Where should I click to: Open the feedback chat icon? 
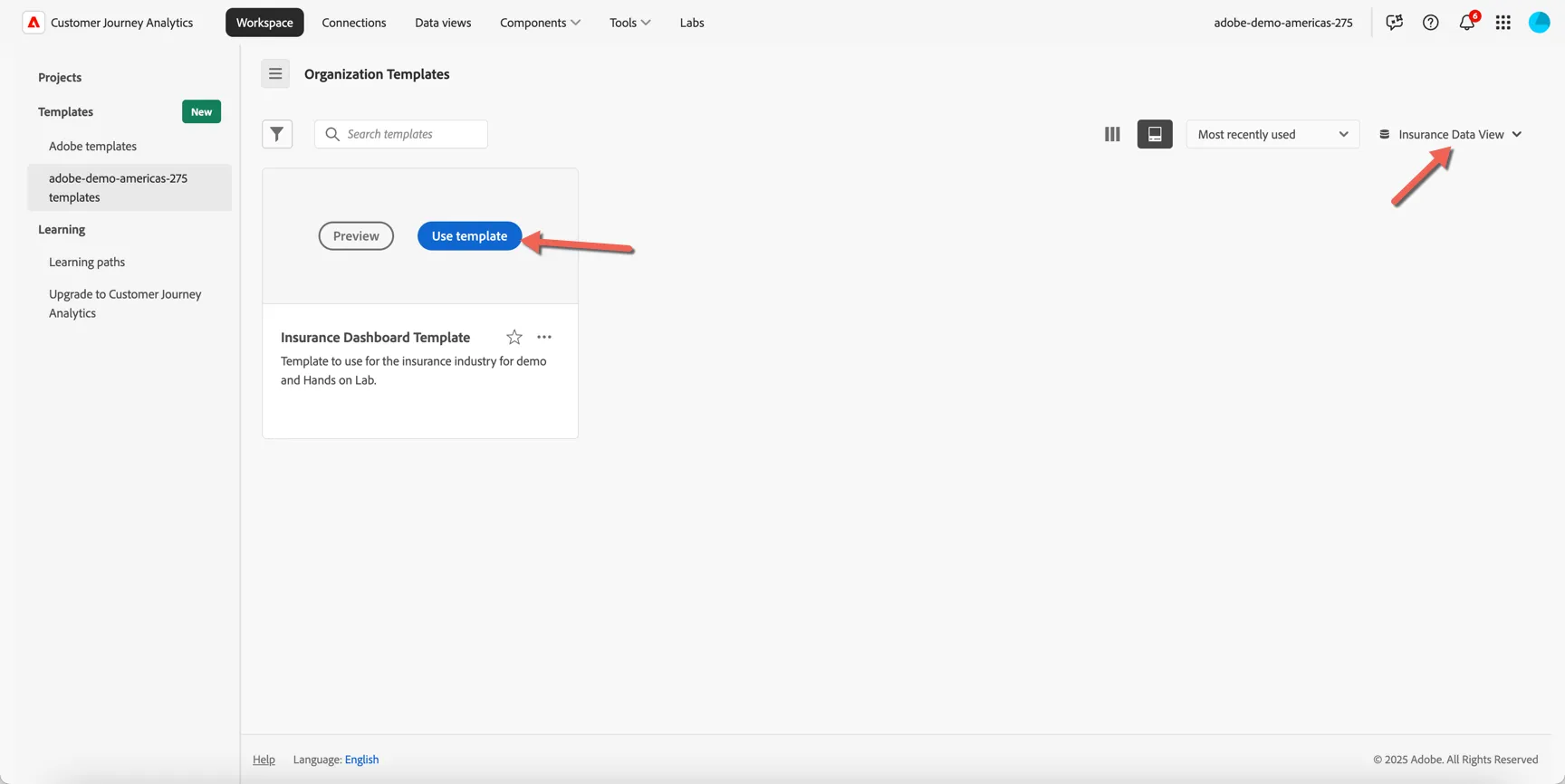coord(1394,23)
